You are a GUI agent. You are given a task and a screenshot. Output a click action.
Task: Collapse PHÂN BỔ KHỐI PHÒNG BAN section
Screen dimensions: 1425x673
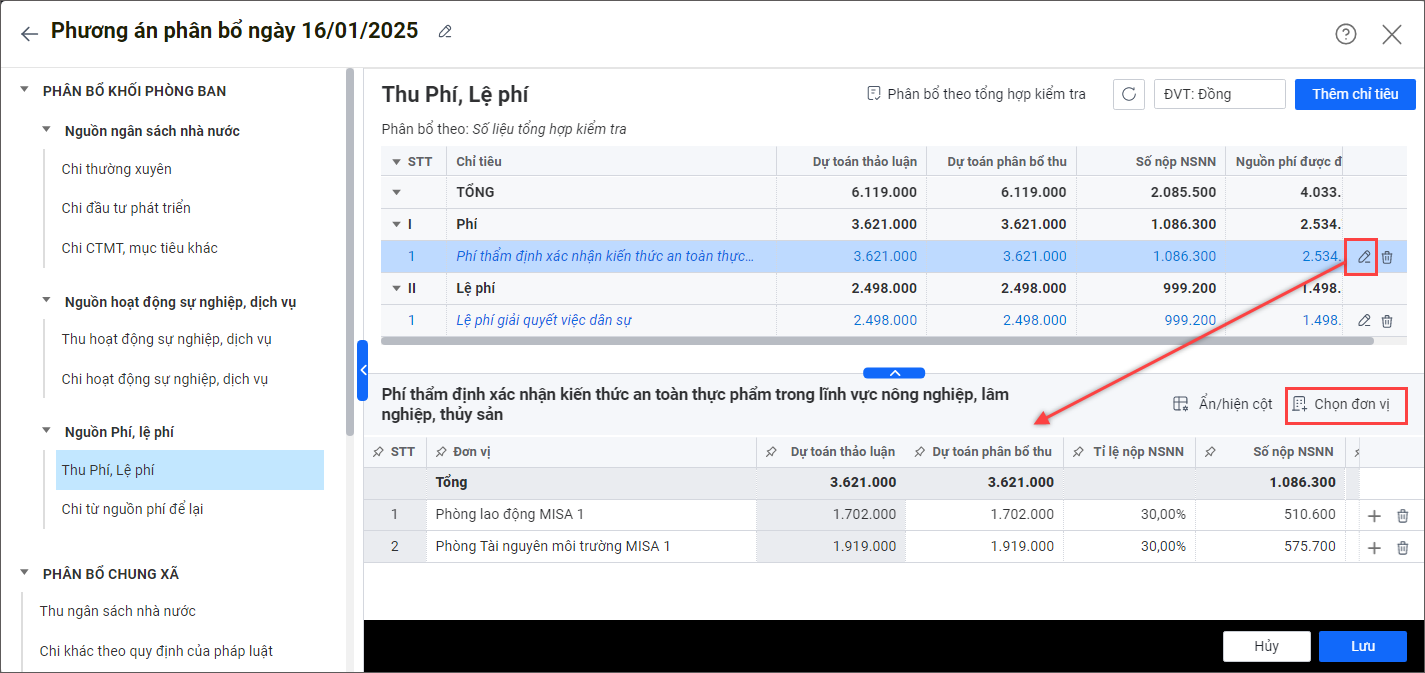(25, 91)
